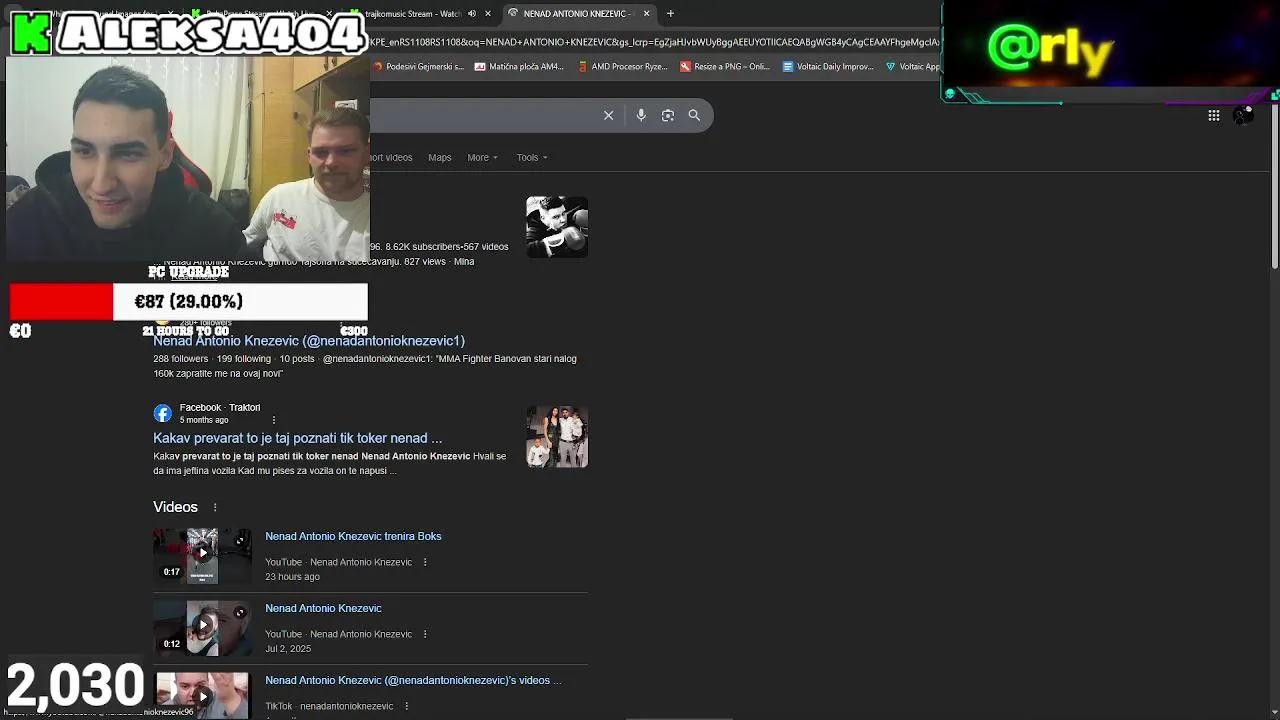Open 'Nenad Antonio Knezevic trenira Boks' video link
This screenshot has width=1280, height=720.
(x=353, y=536)
